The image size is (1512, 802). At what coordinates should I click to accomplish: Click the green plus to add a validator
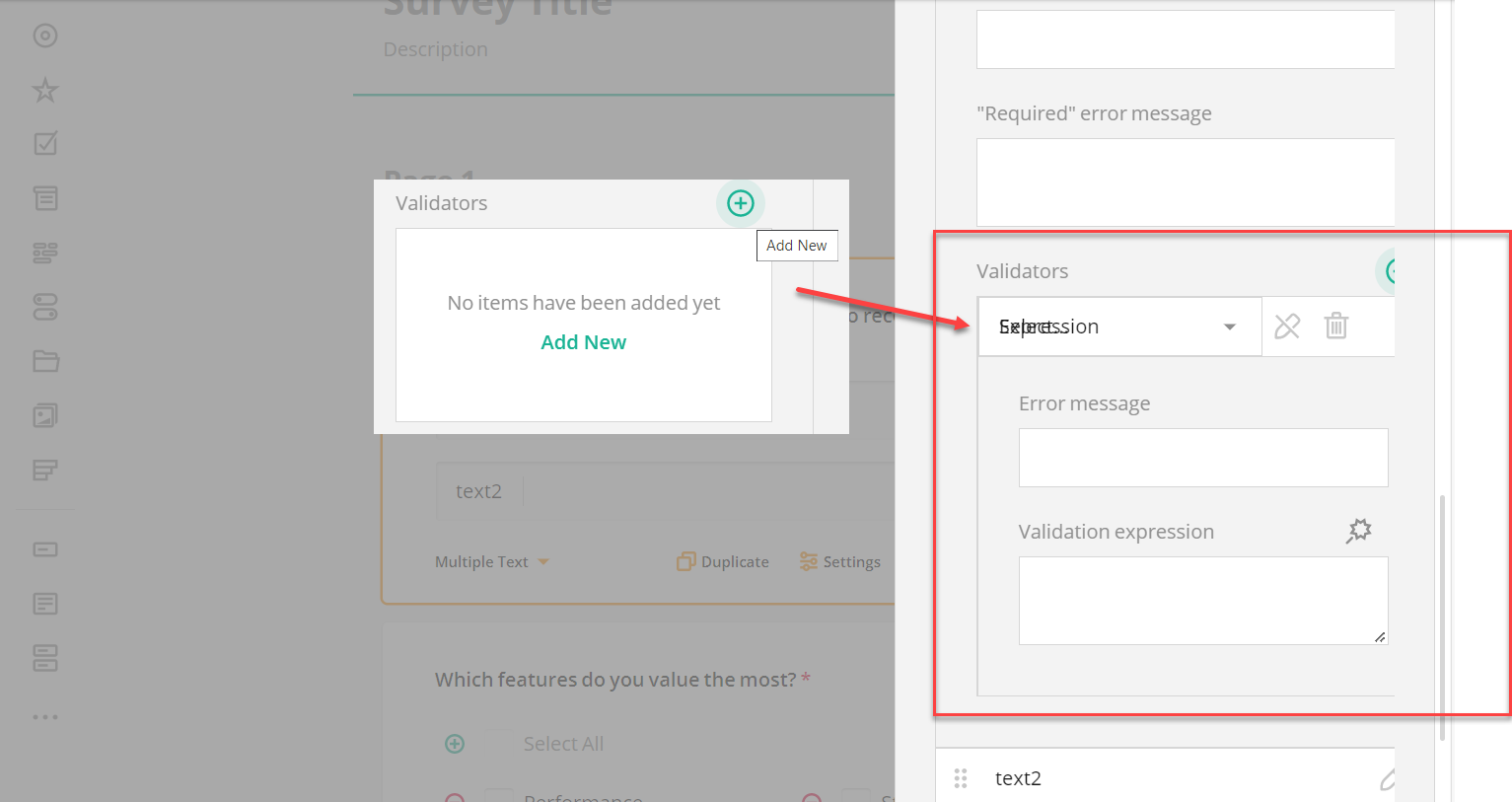pyautogui.click(x=741, y=203)
